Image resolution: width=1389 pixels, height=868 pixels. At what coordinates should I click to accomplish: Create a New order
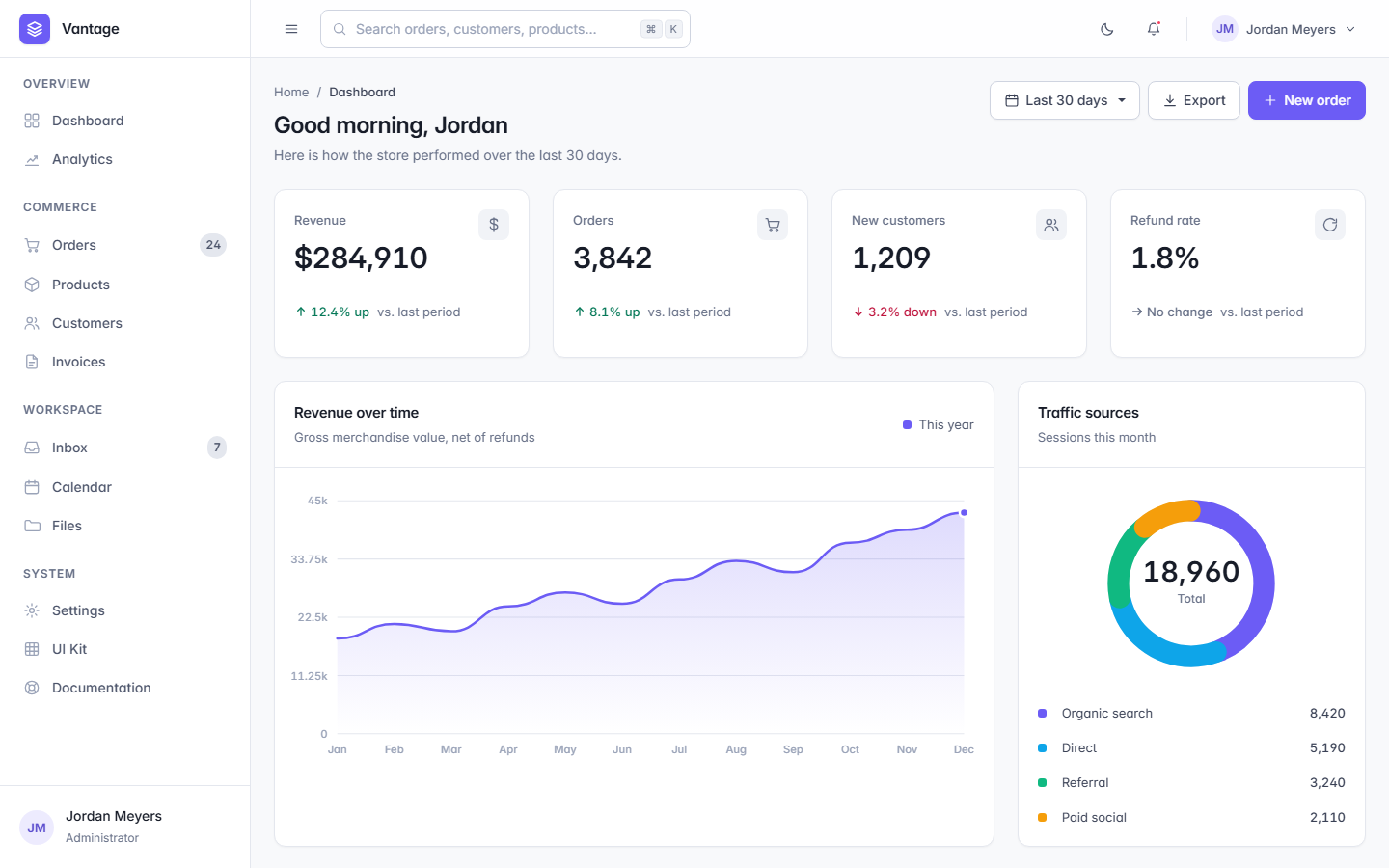1307,100
